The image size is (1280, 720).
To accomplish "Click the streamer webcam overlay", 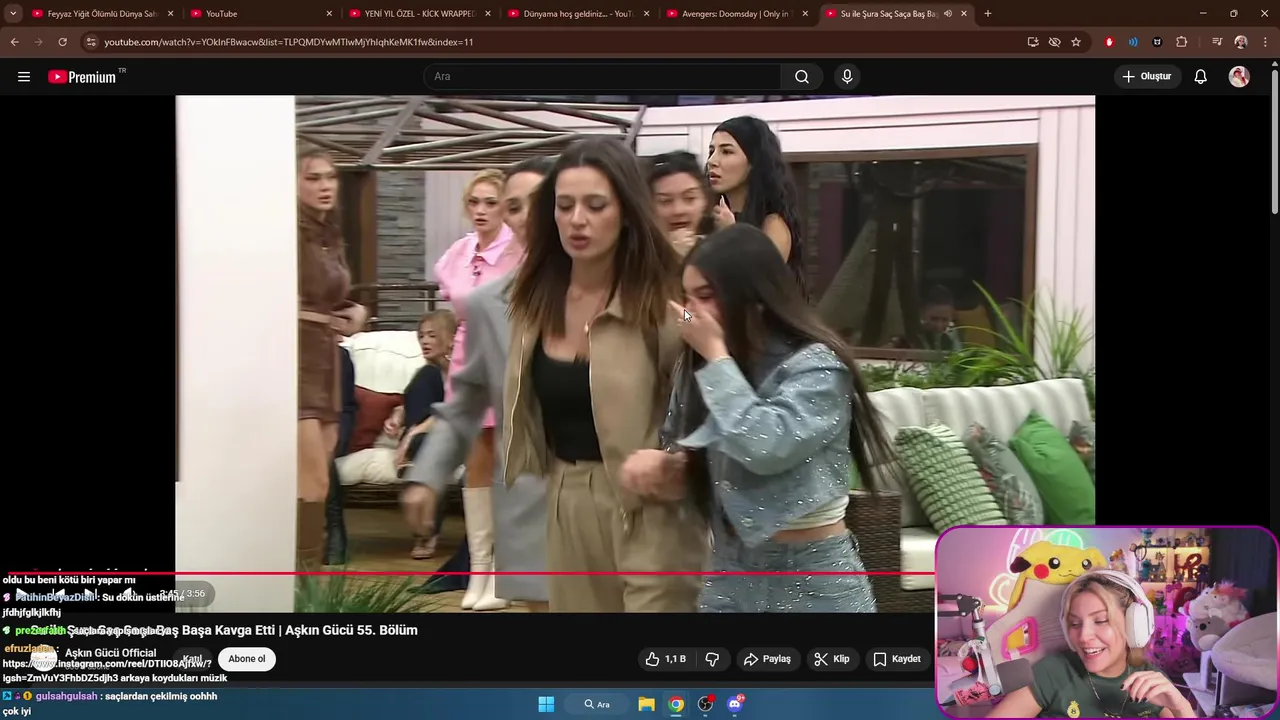I will [1107, 623].
